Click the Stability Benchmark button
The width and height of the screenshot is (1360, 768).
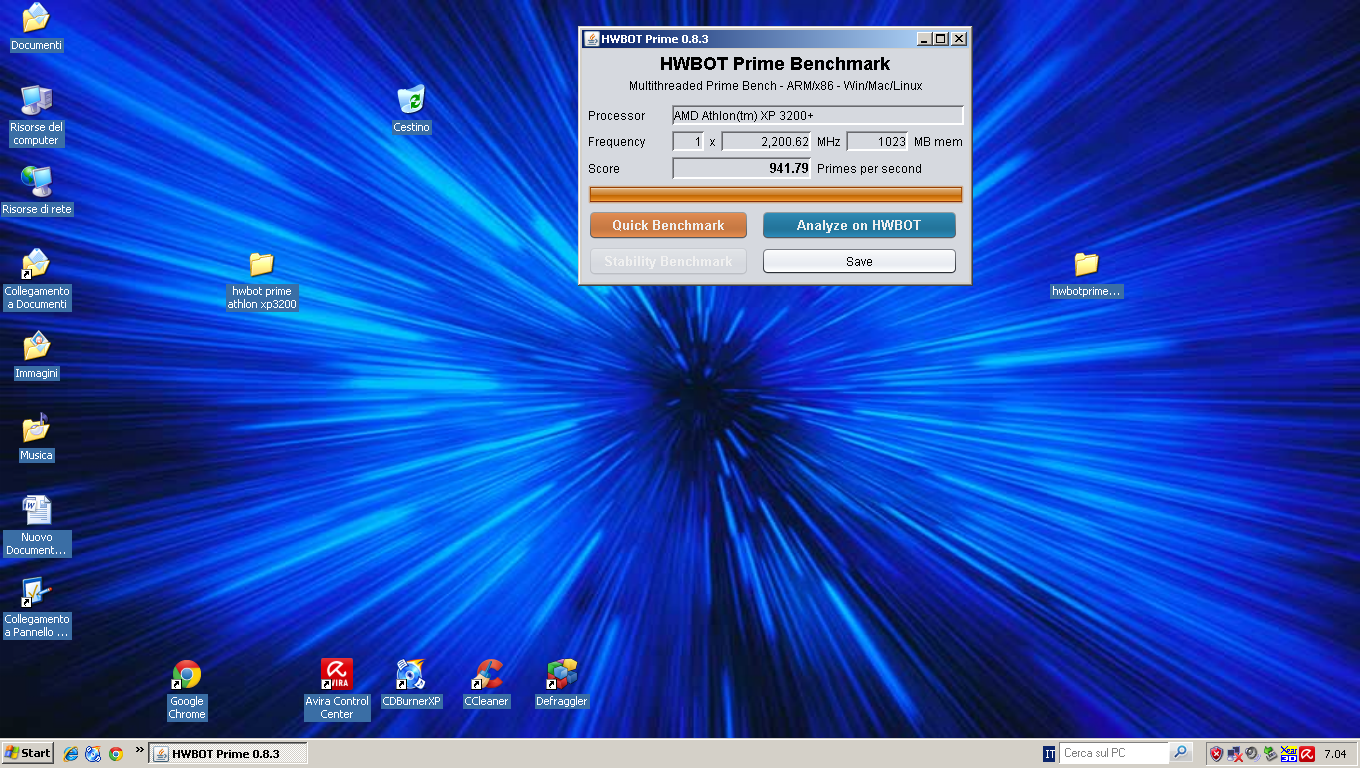tap(668, 261)
